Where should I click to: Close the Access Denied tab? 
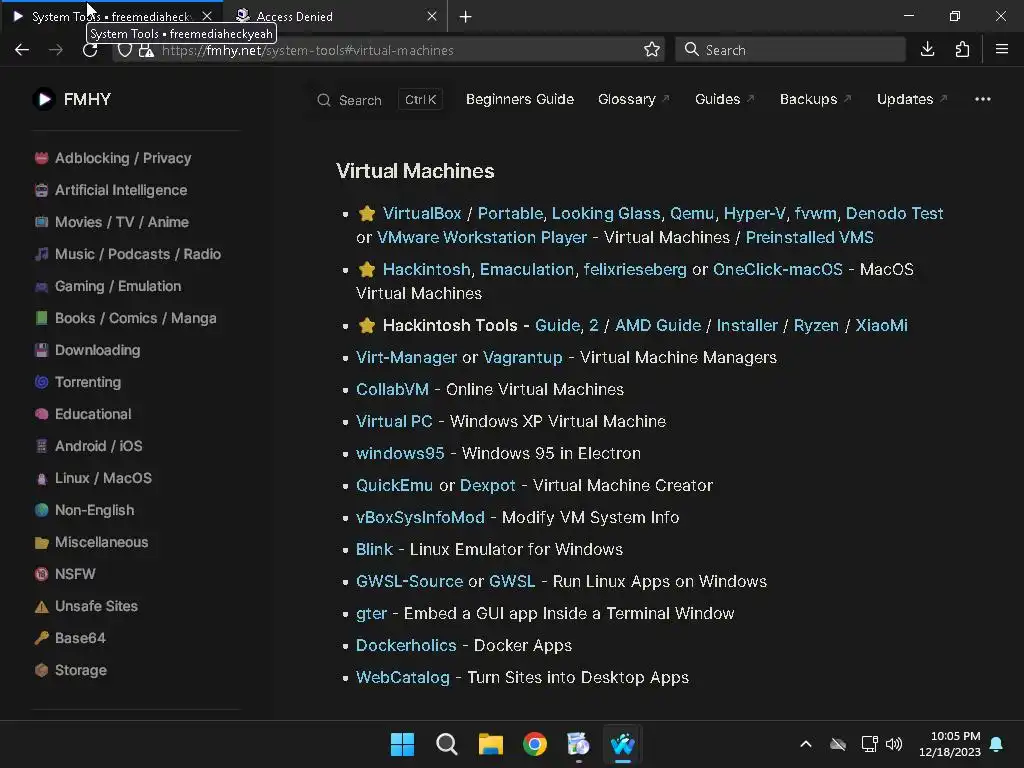[x=432, y=16]
